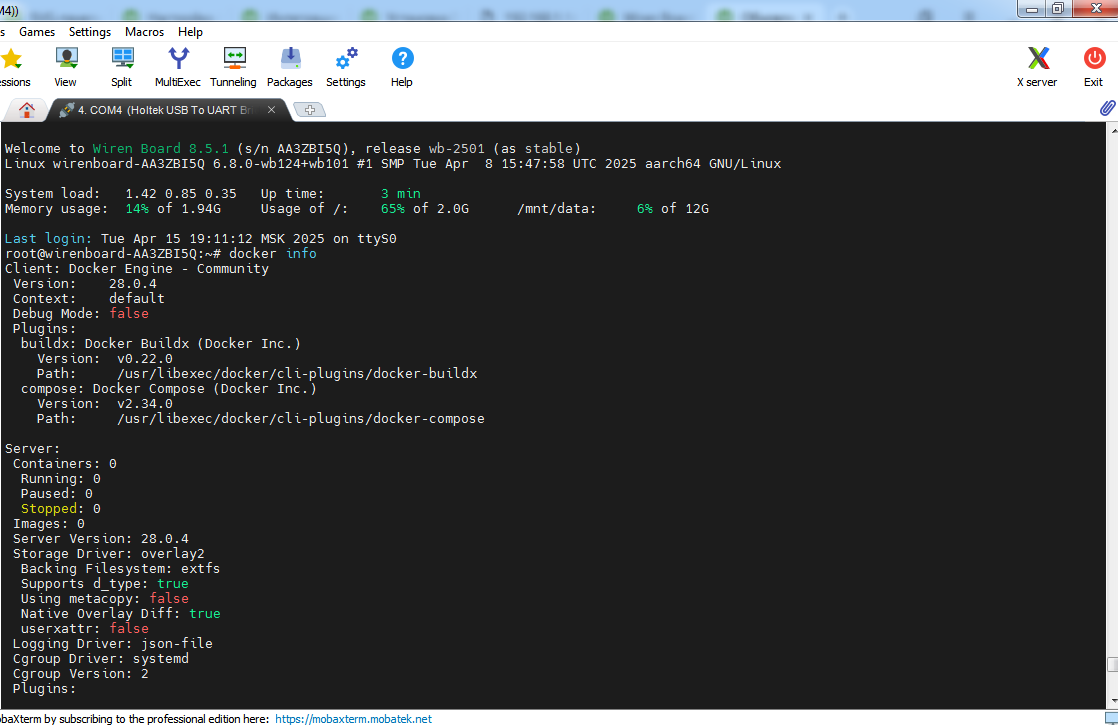This screenshot has height=725, width=1118.
Task: Click 'Debug Mode: false' line
Action: tap(81, 314)
